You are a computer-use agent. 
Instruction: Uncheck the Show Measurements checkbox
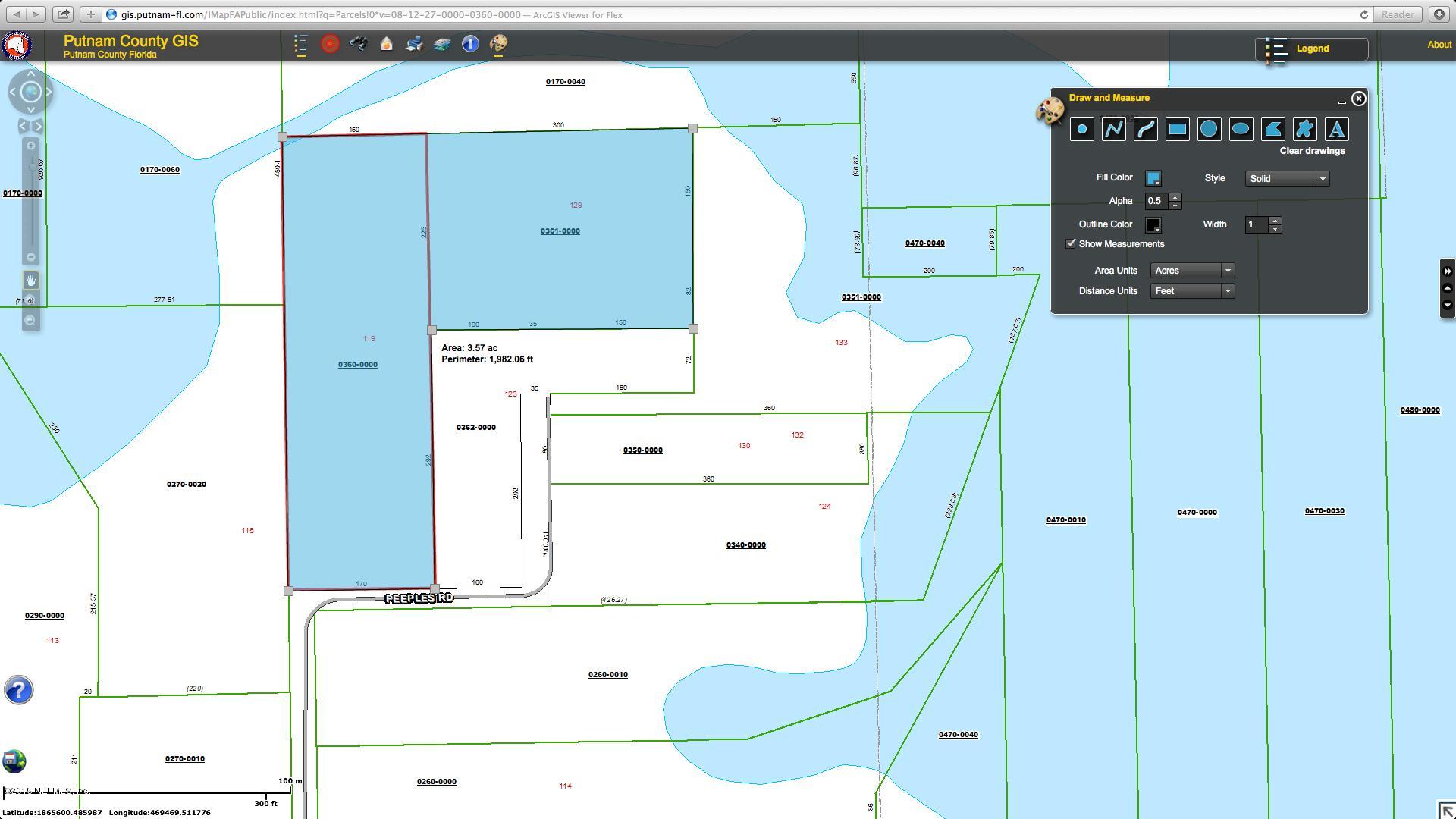point(1071,243)
